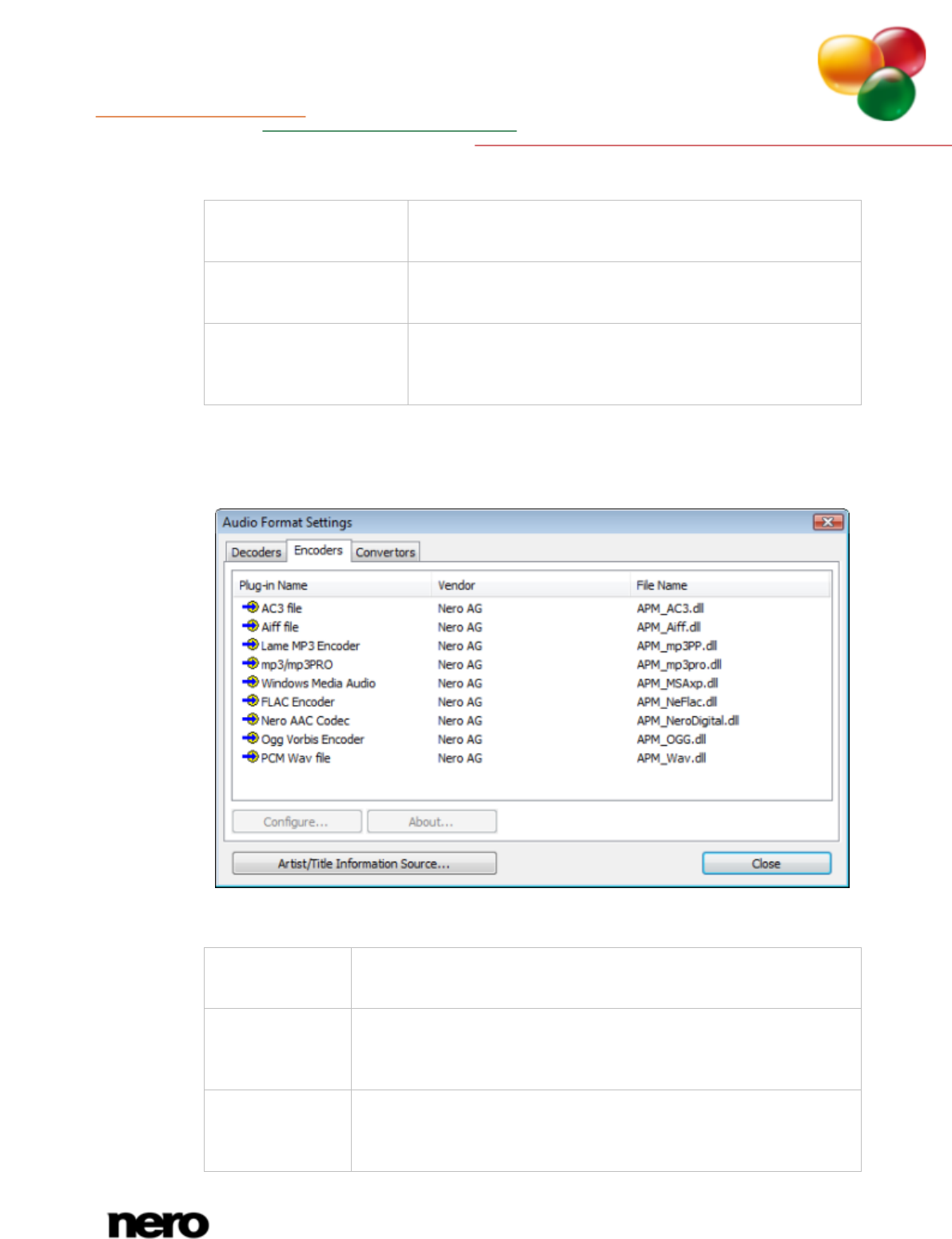
Task: Click the PCM Wav file plug-in icon
Action: [250, 757]
